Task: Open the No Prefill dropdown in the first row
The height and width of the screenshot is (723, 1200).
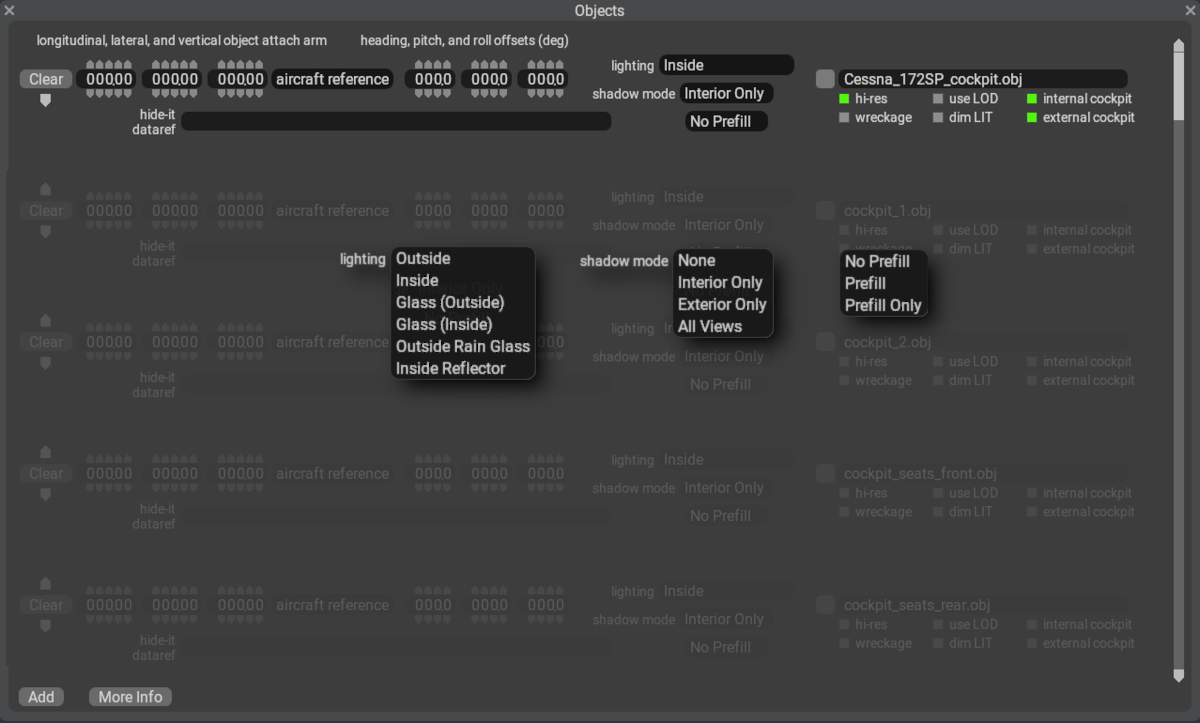Action: (x=726, y=122)
